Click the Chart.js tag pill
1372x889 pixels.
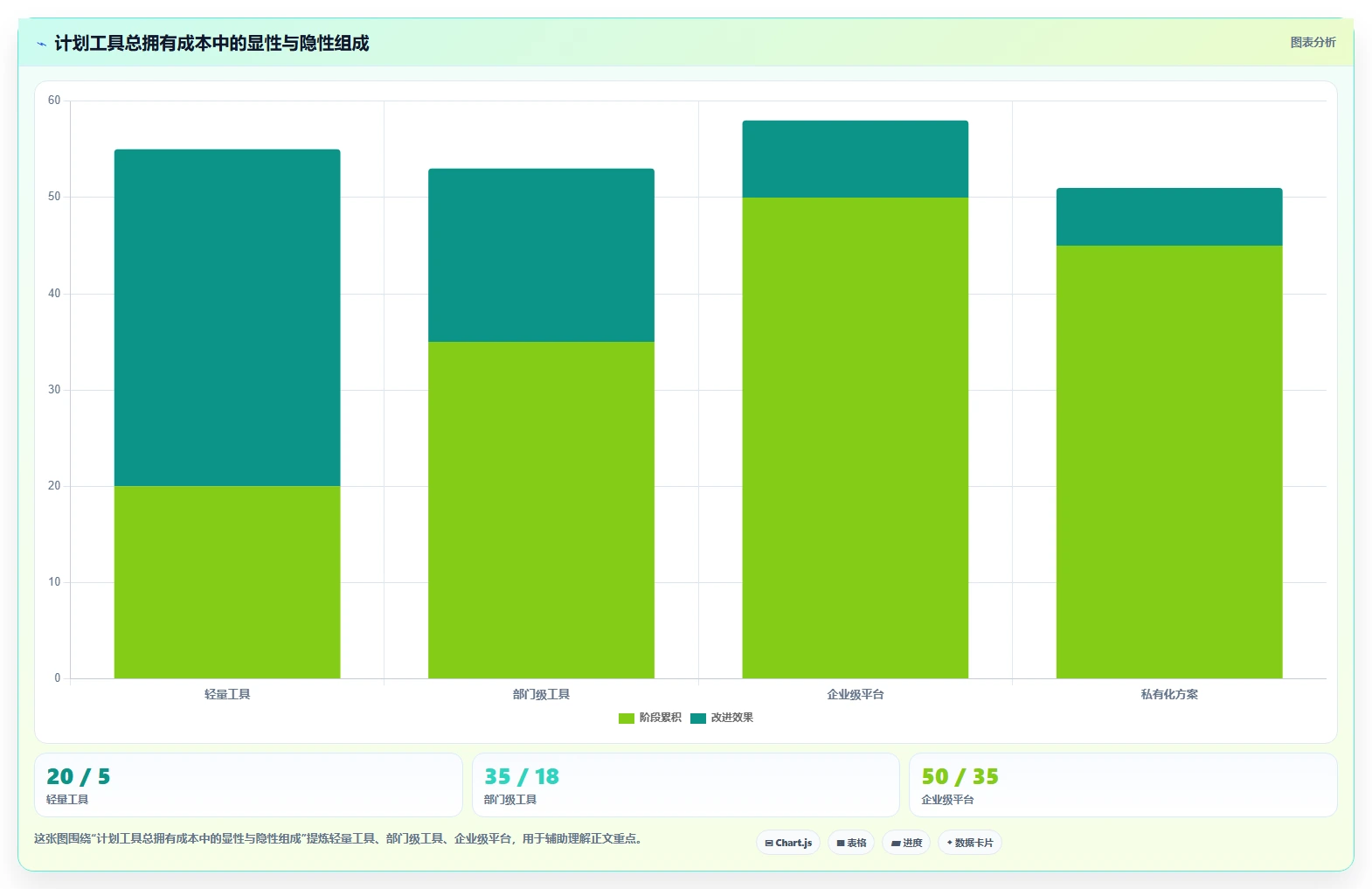pos(788,843)
